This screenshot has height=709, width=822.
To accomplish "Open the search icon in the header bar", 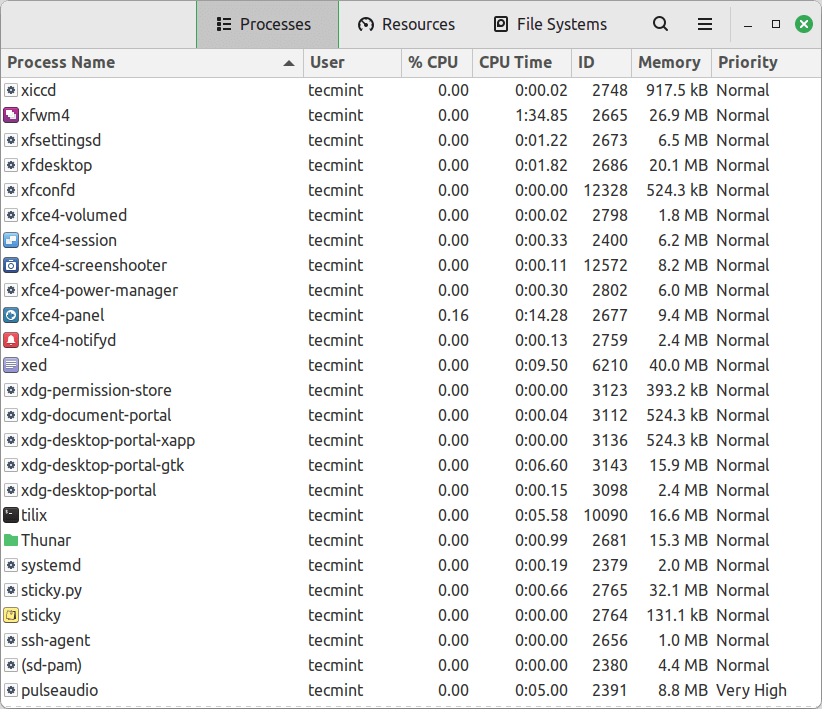I will coord(658,24).
